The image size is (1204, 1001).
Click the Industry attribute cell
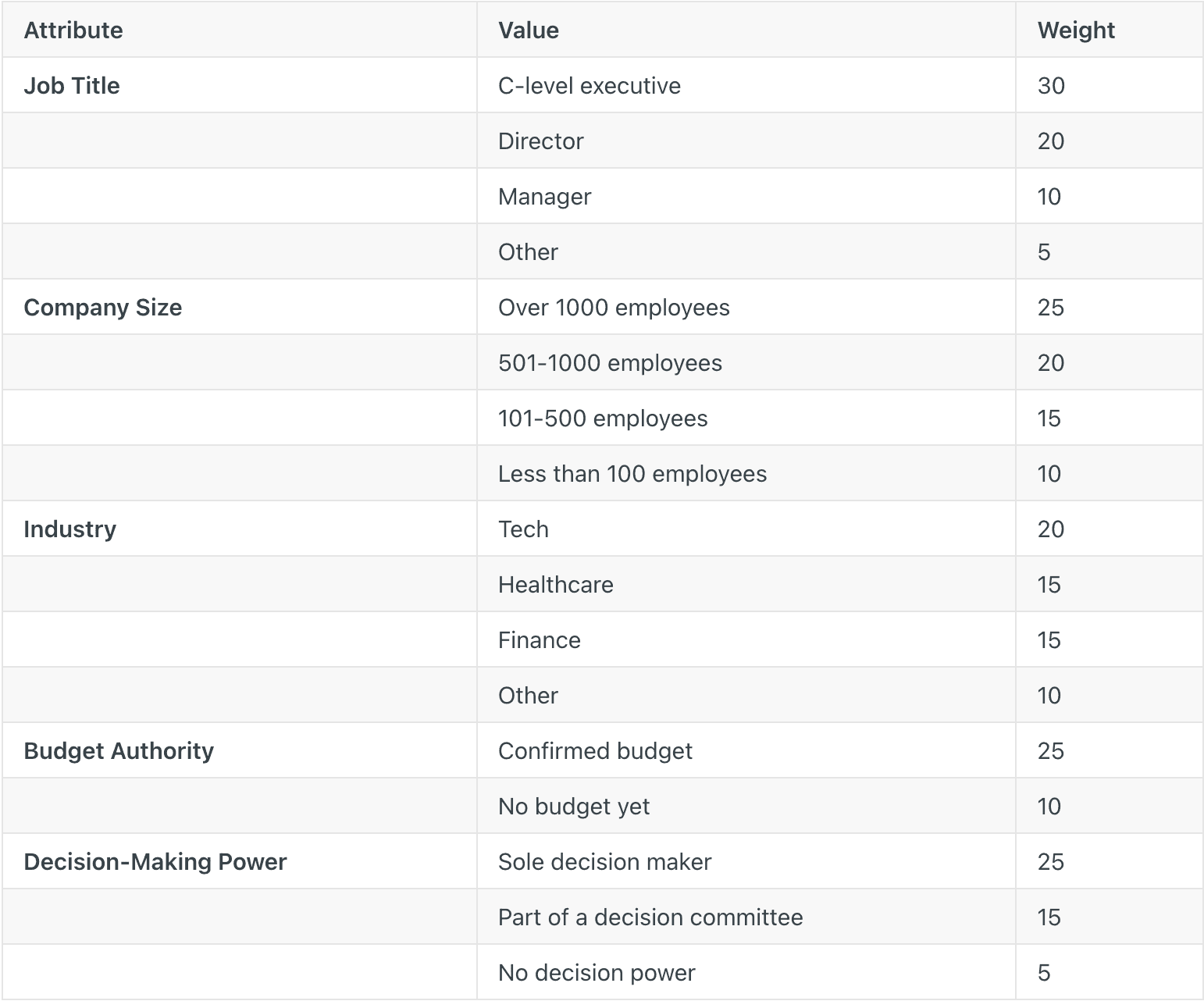point(70,529)
